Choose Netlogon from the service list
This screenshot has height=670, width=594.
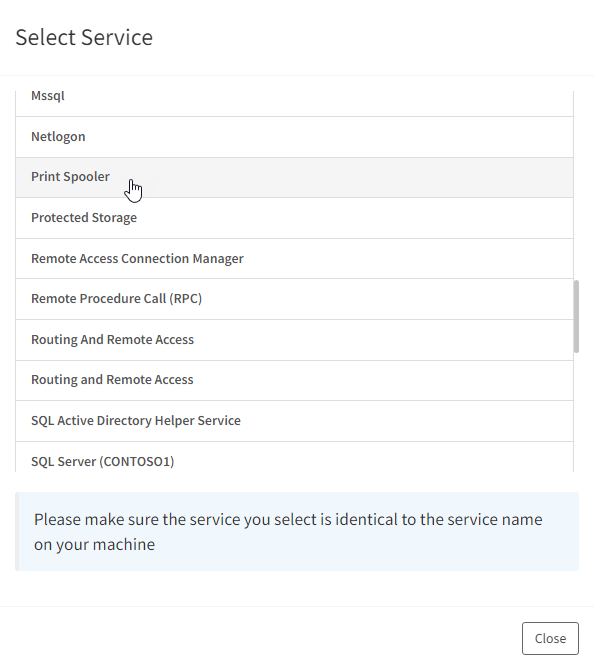pos(294,137)
